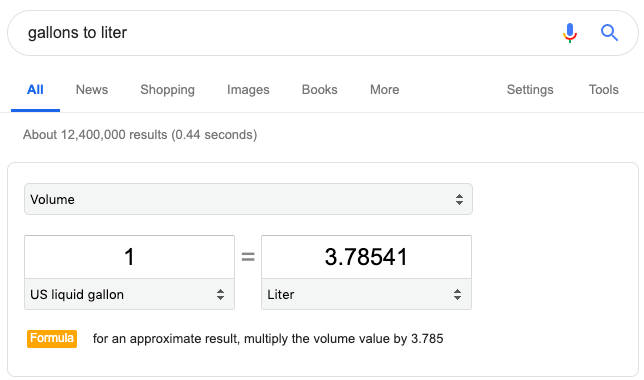Image resolution: width=644 pixels, height=380 pixels.
Task: Open search Settings
Action: 530,90
